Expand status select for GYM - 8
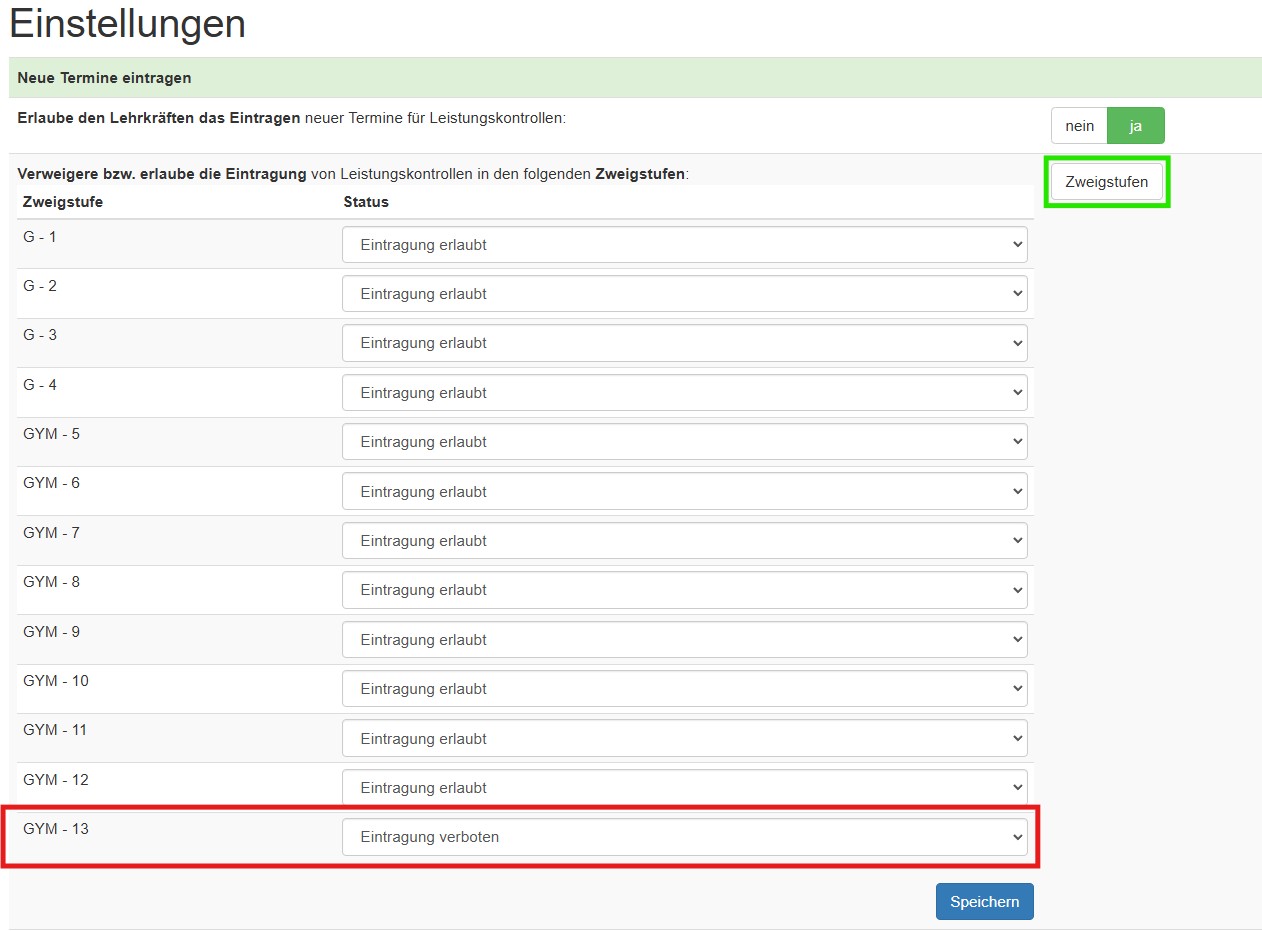 [x=684, y=590]
